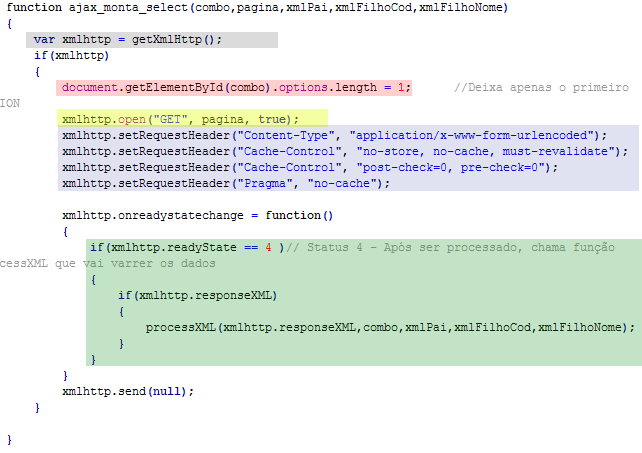Click the comment starting '// Status 4 - Após'

pyautogui.click(x=450, y=247)
